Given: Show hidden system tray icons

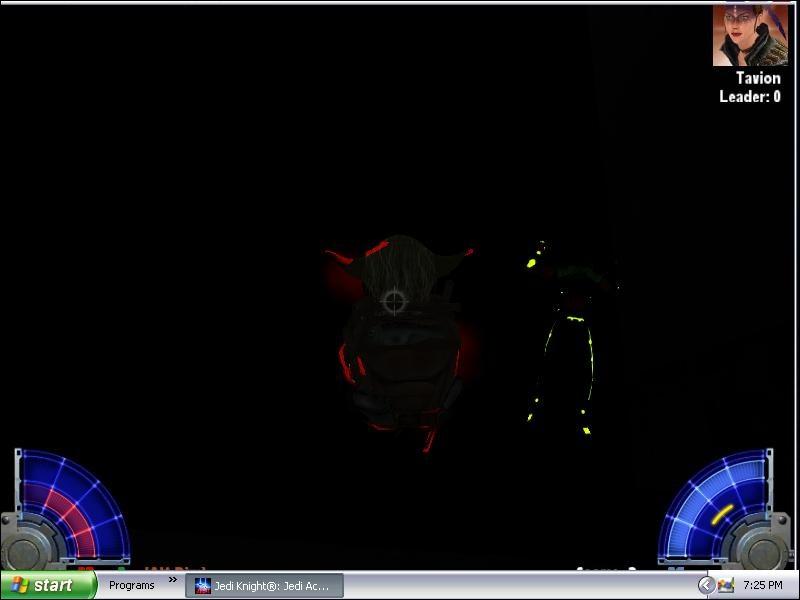Looking at the screenshot, I should (x=706, y=585).
